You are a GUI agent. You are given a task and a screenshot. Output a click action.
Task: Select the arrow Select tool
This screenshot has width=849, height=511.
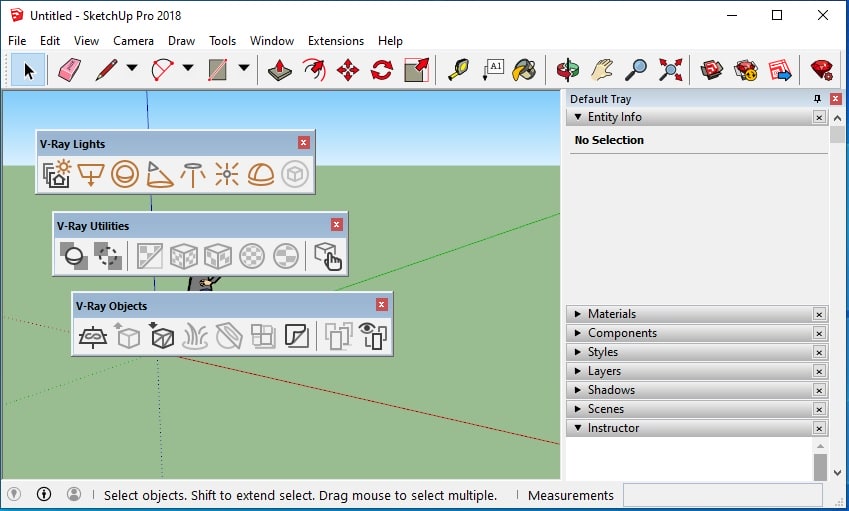(x=28, y=70)
